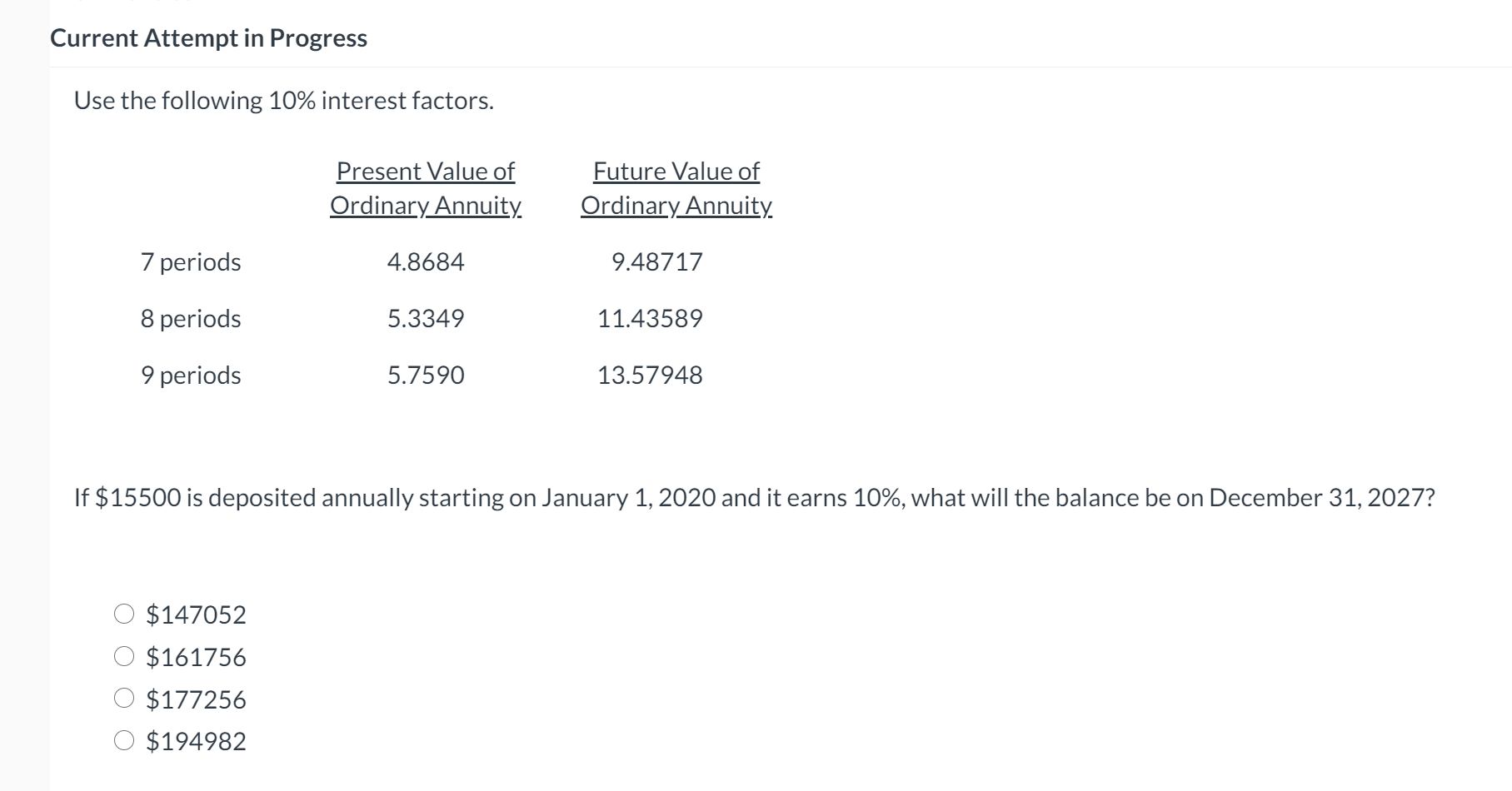
Task: Click the 5.7590 present value factor
Action: tap(425, 375)
